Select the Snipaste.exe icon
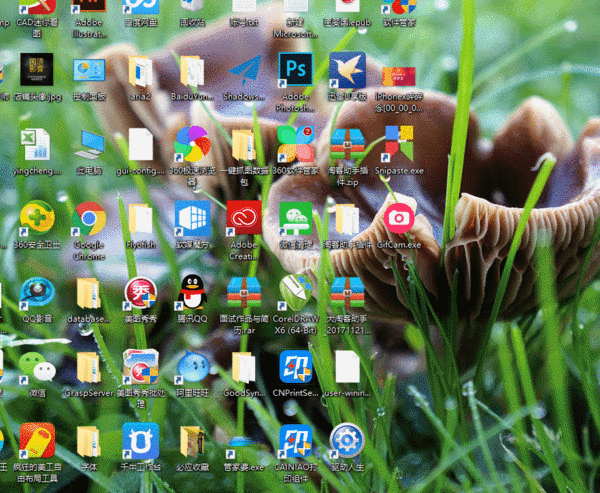This screenshot has height=493, width=600. pyautogui.click(x=399, y=144)
